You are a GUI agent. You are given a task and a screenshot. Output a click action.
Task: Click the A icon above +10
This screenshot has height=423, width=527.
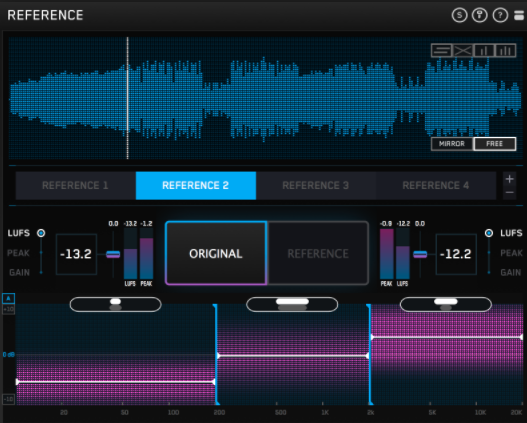[8, 298]
